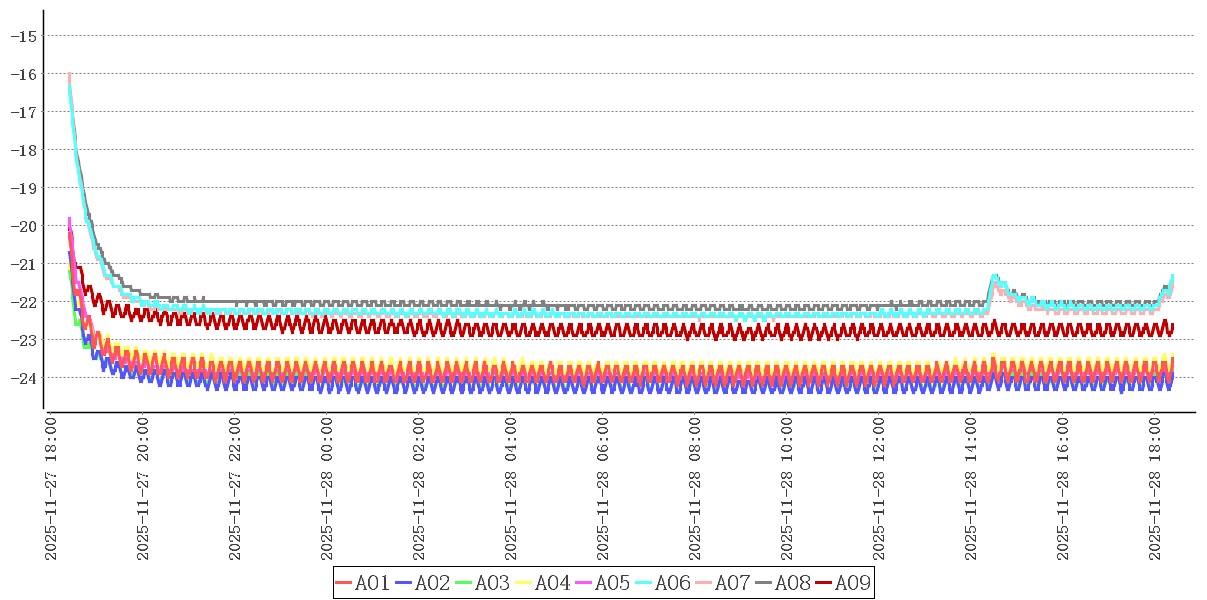Click the dark red A09 line at 08:00
The width and height of the screenshot is (1207, 600).
click(695, 329)
